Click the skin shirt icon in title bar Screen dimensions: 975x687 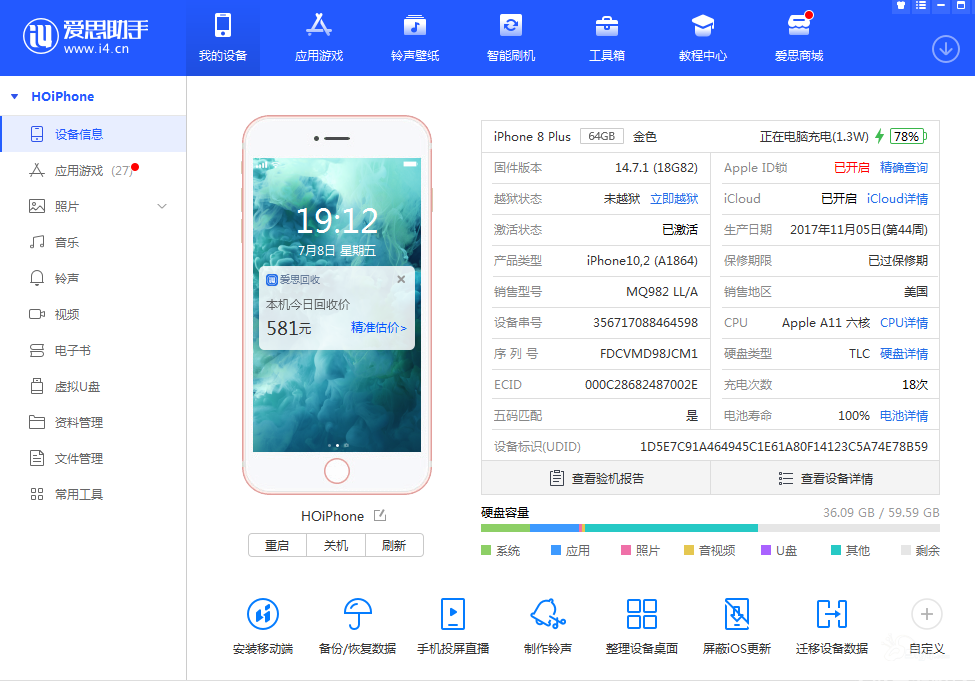(901, 6)
